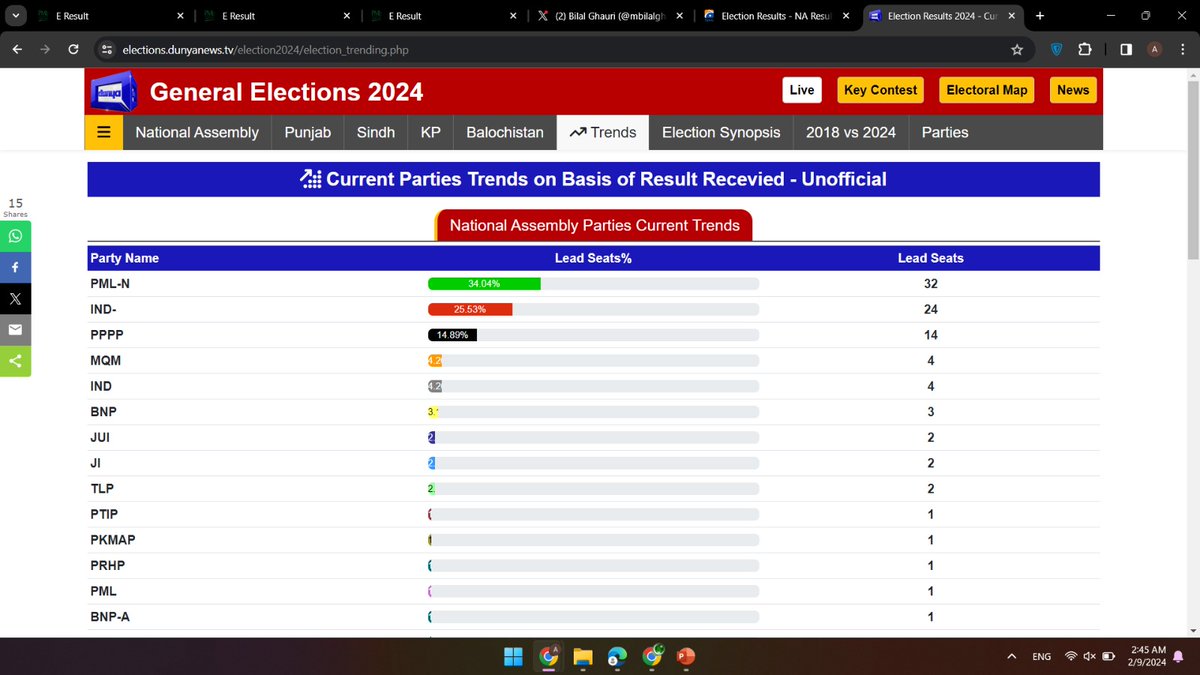Select the Trends menu item
Viewport: 1200px width, 675px height.
[603, 132]
